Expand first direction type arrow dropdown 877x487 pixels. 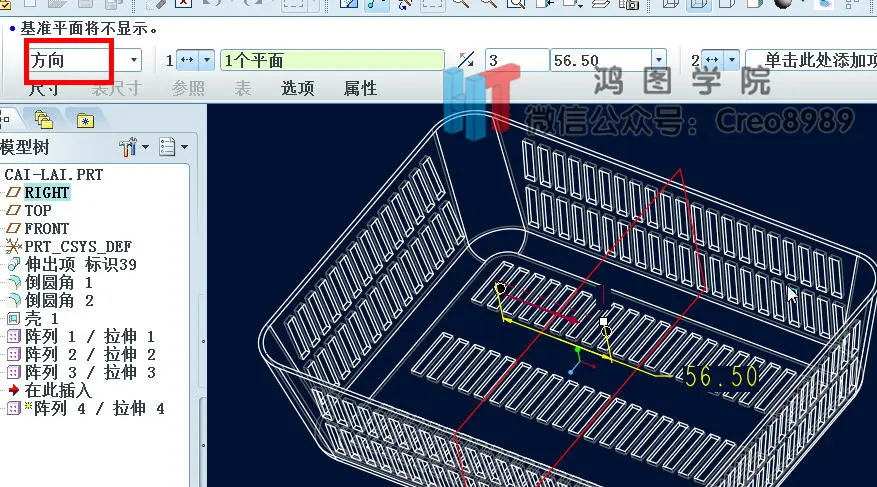207,60
